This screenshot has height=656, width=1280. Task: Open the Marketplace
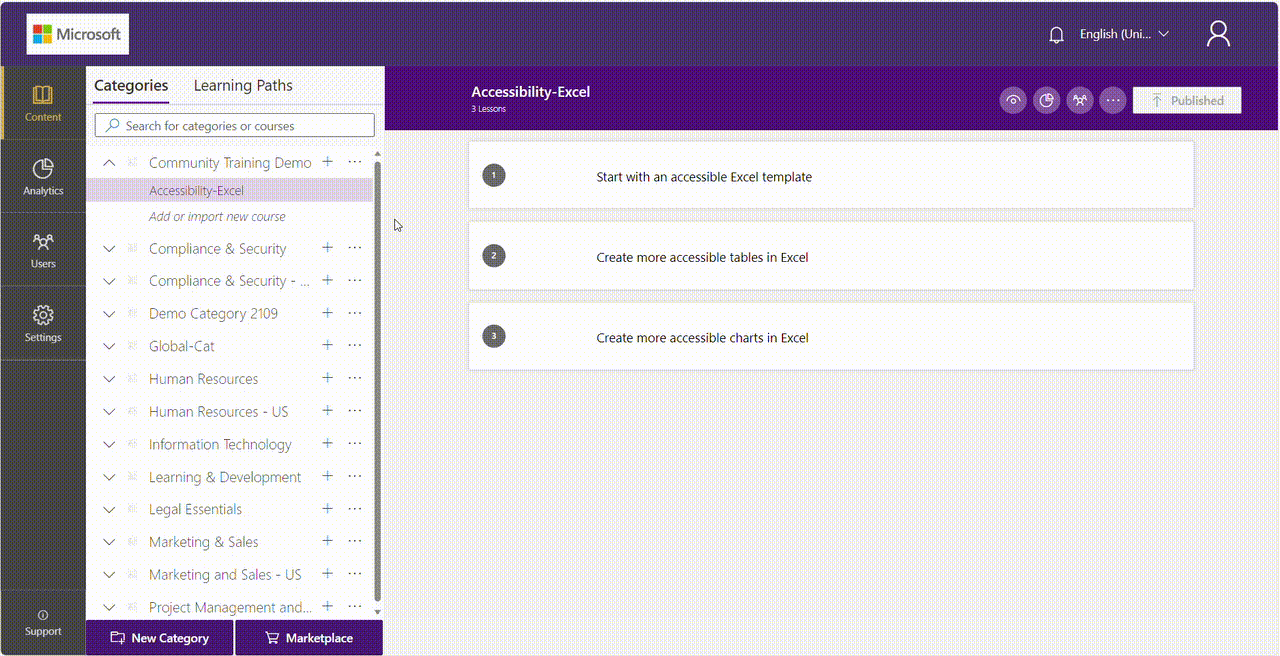[309, 637]
